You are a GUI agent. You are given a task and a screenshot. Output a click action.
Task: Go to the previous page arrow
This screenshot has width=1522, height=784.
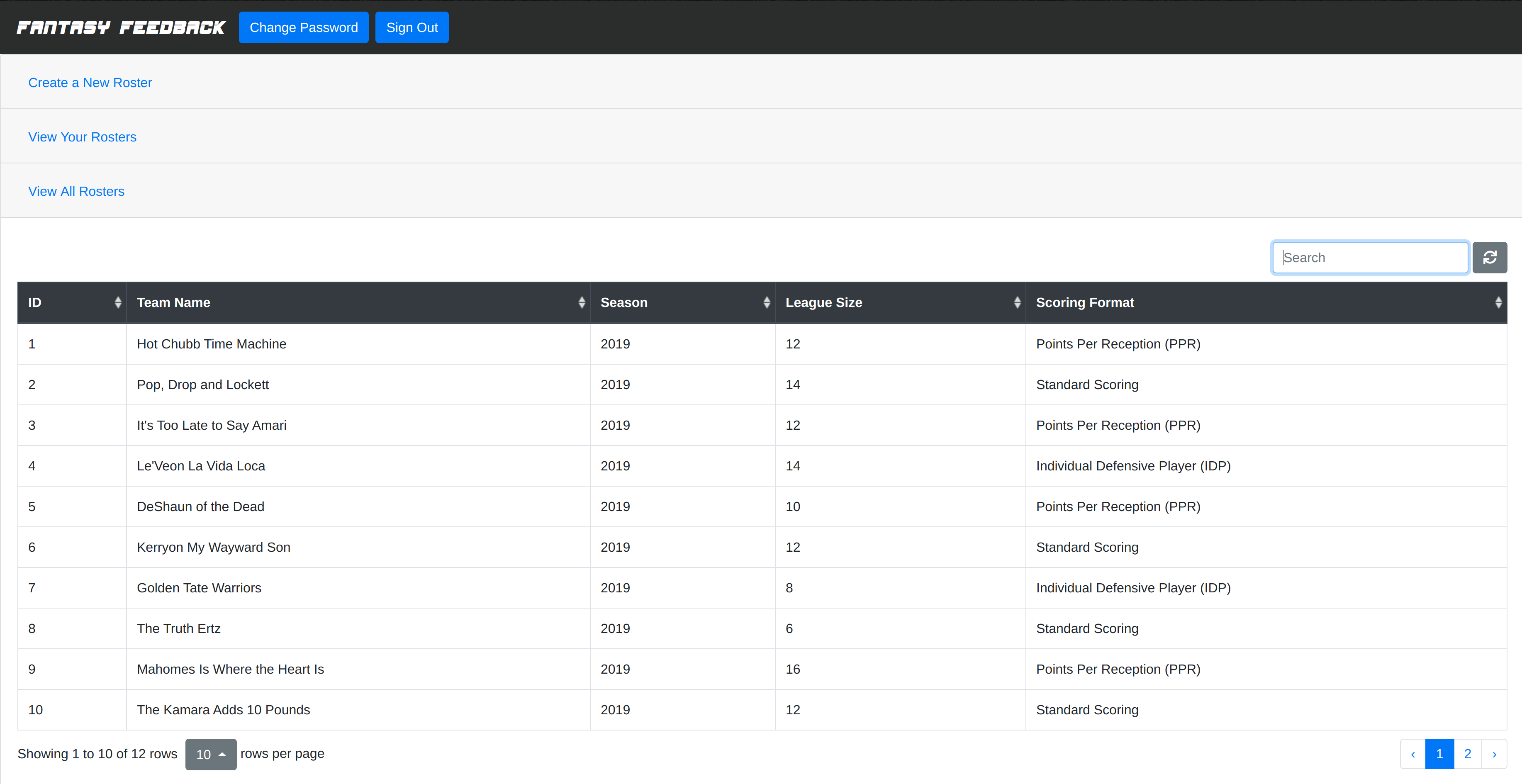click(x=1413, y=754)
